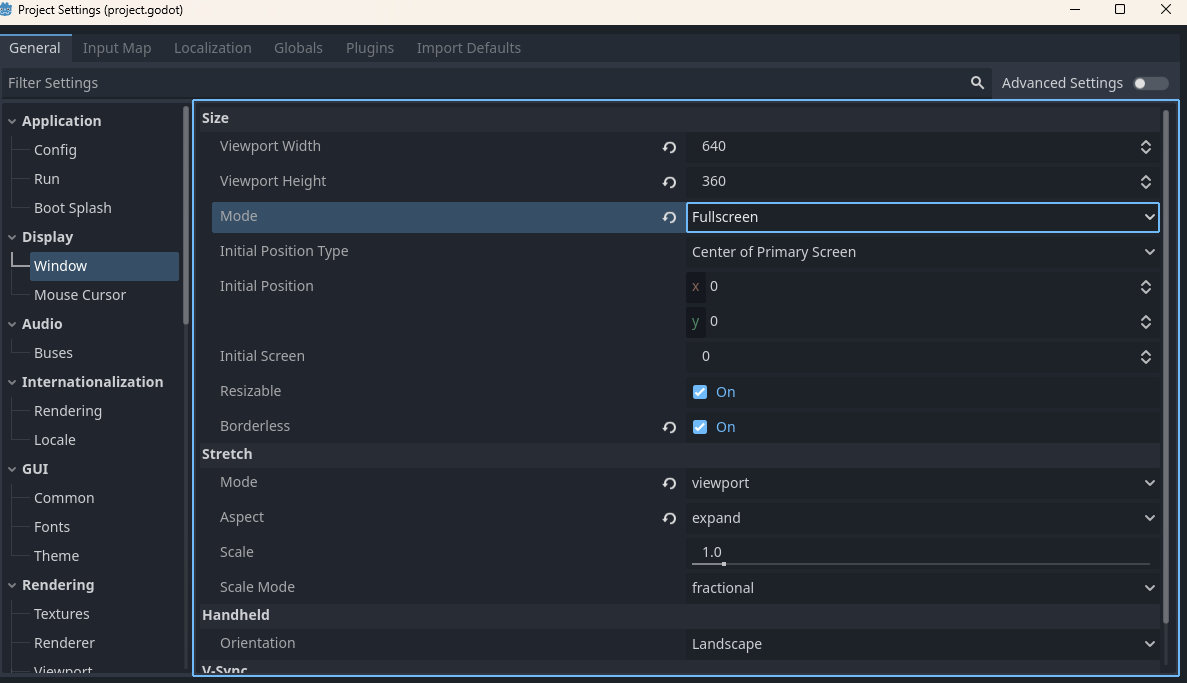
Task: Select Theme under GUI
Action: (56, 556)
